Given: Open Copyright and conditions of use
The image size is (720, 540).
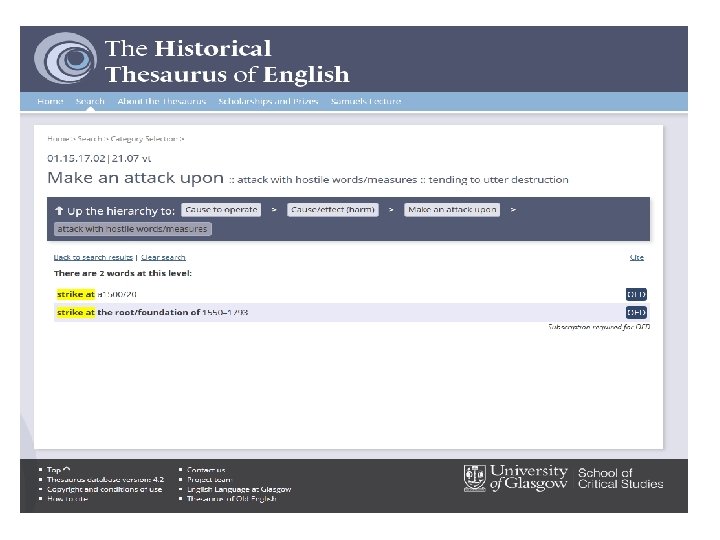Looking at the screenshot, I should point(104,489).
